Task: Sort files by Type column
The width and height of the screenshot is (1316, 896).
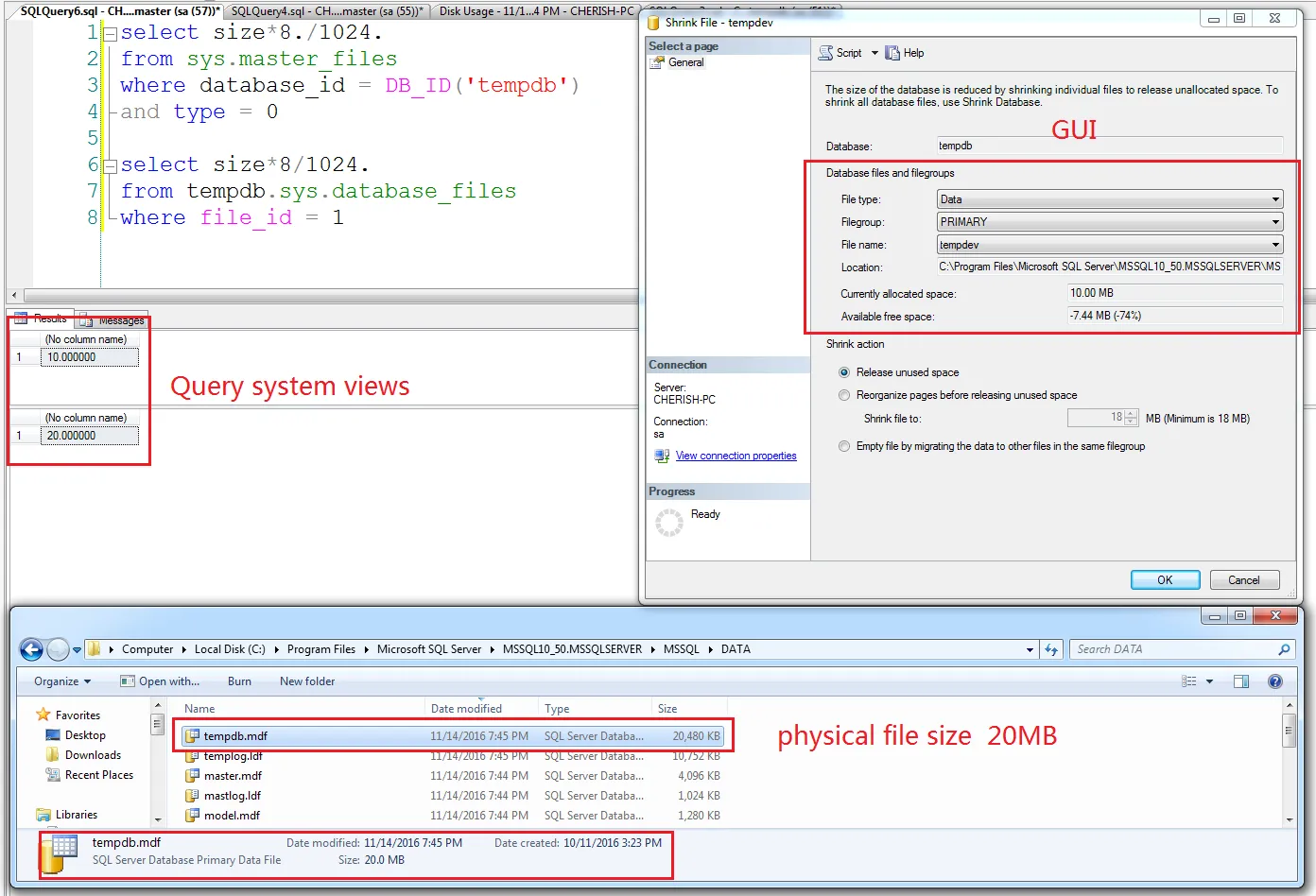Action: pos(595,709)
